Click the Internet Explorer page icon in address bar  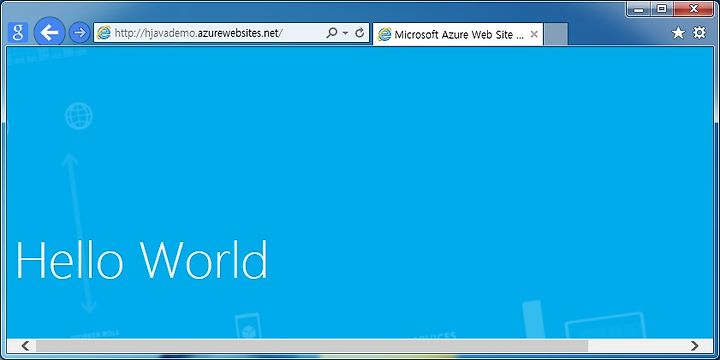[x=104, y=33]
